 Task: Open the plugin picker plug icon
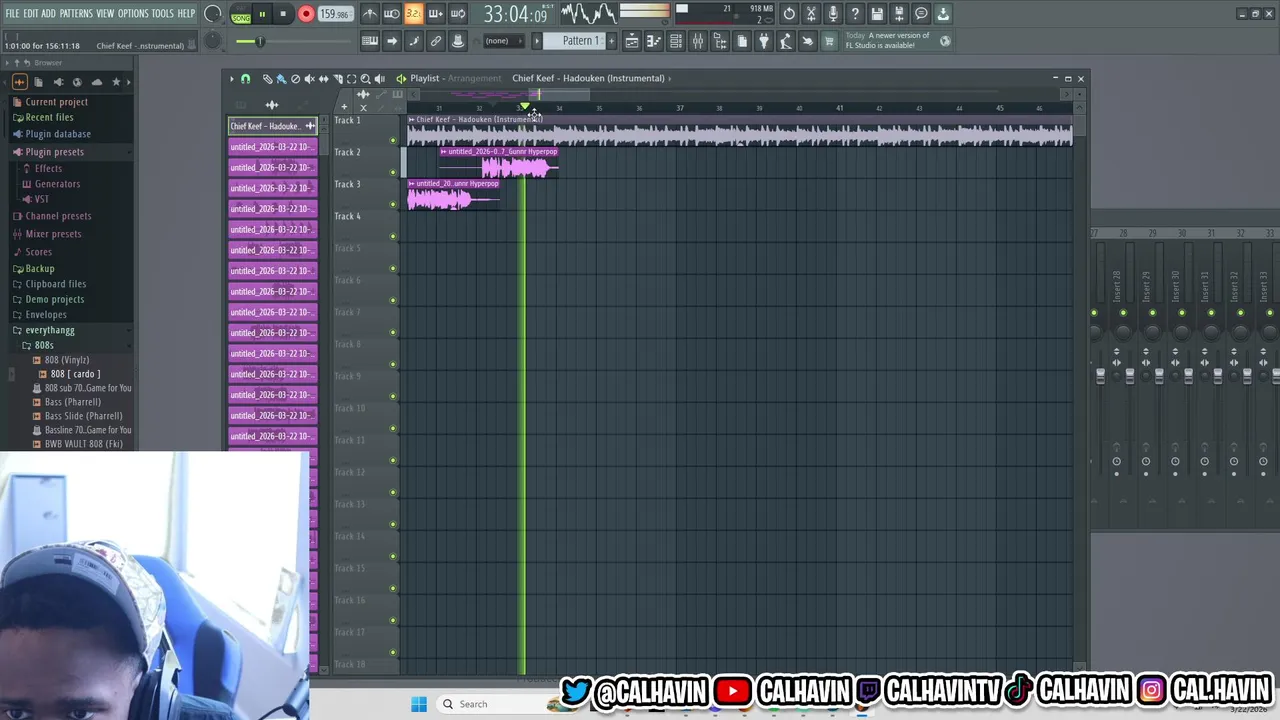point(764,41)
